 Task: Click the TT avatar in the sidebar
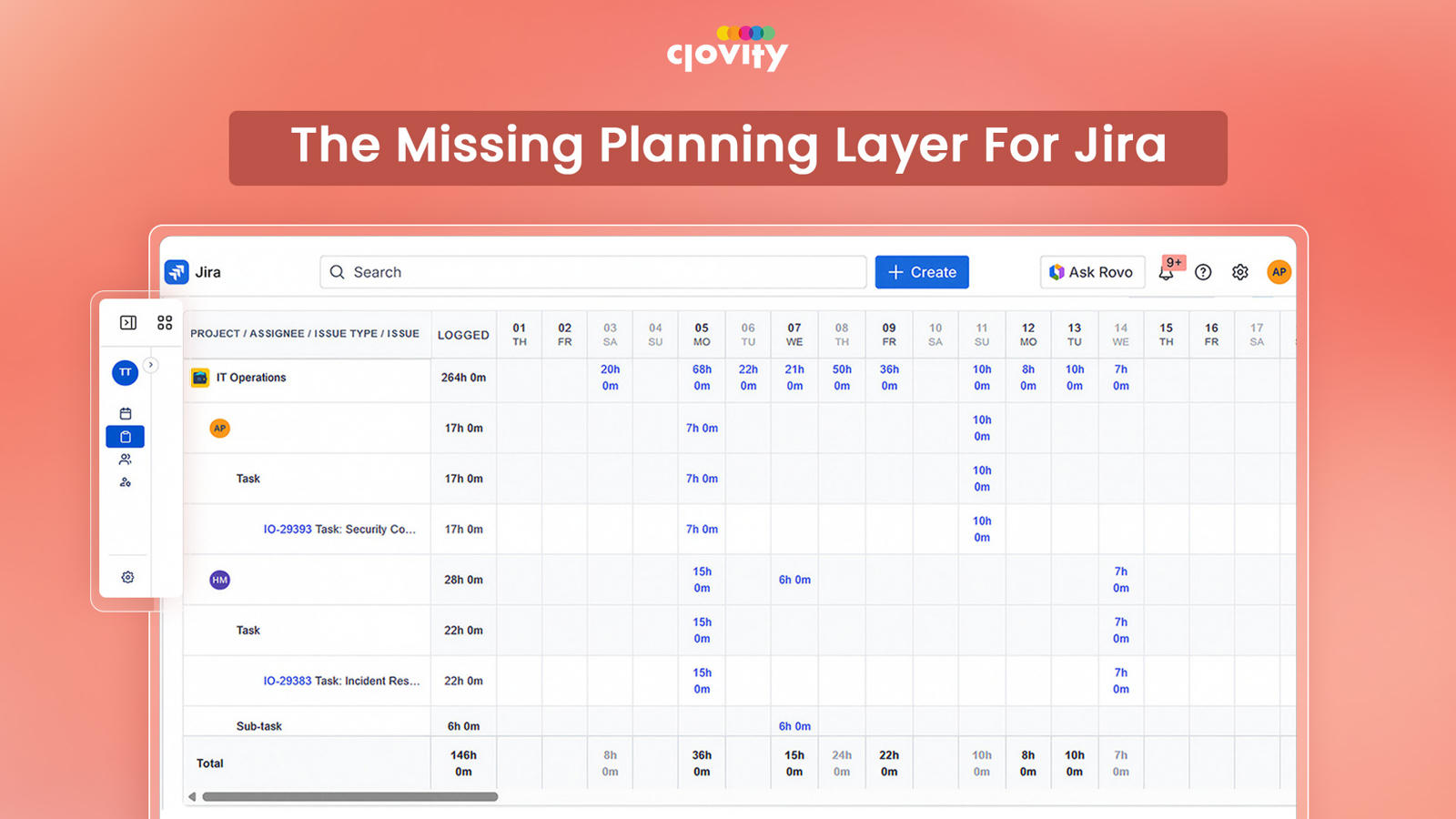pos(126,372)
